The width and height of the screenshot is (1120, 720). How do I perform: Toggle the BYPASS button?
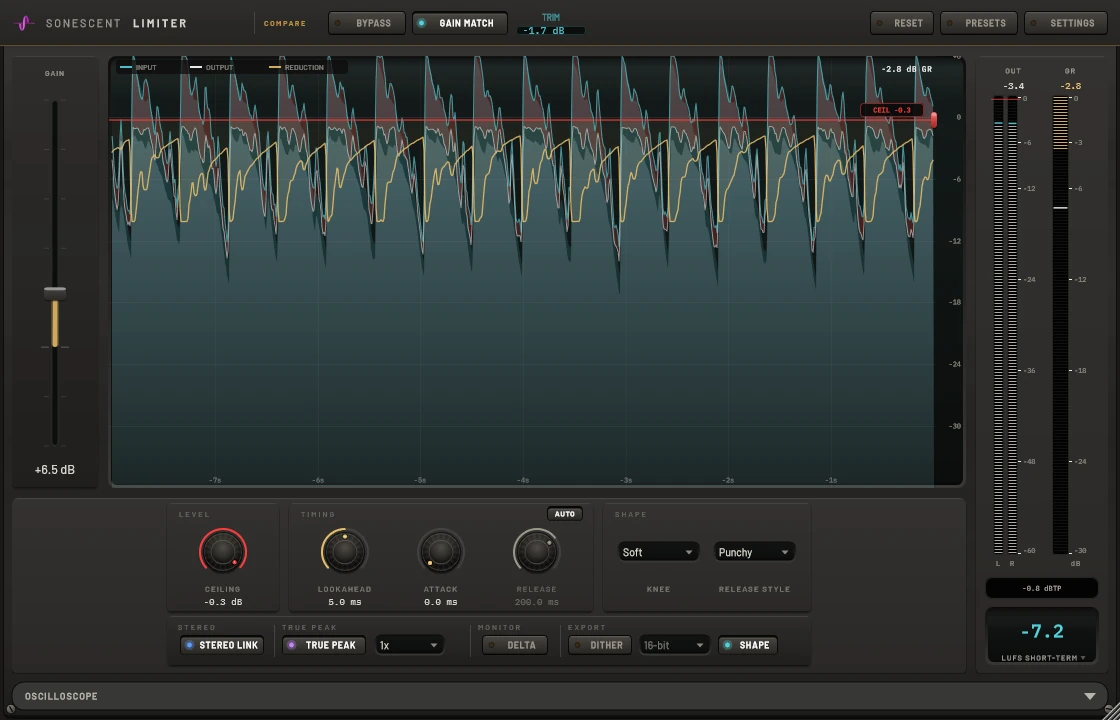click(x=366, y=23)
